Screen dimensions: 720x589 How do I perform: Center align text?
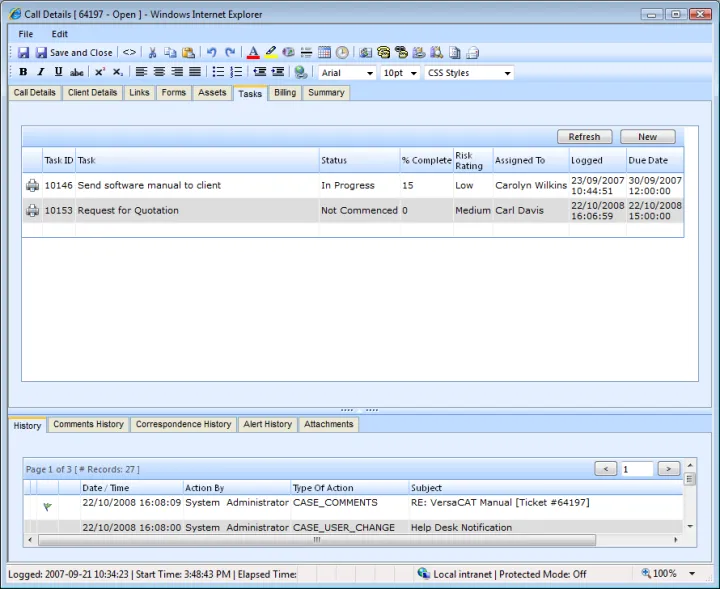(159, 72)
